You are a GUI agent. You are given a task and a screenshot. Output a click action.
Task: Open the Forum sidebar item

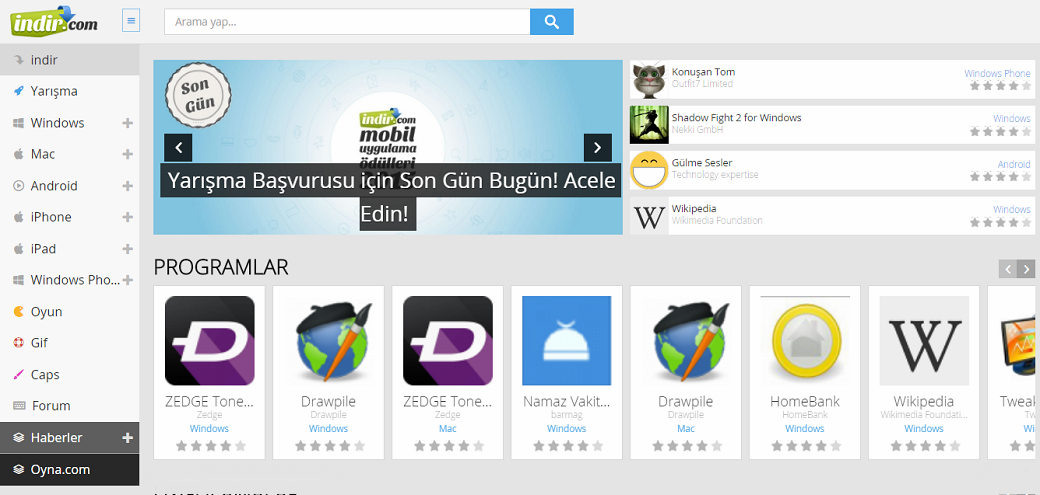50,406
